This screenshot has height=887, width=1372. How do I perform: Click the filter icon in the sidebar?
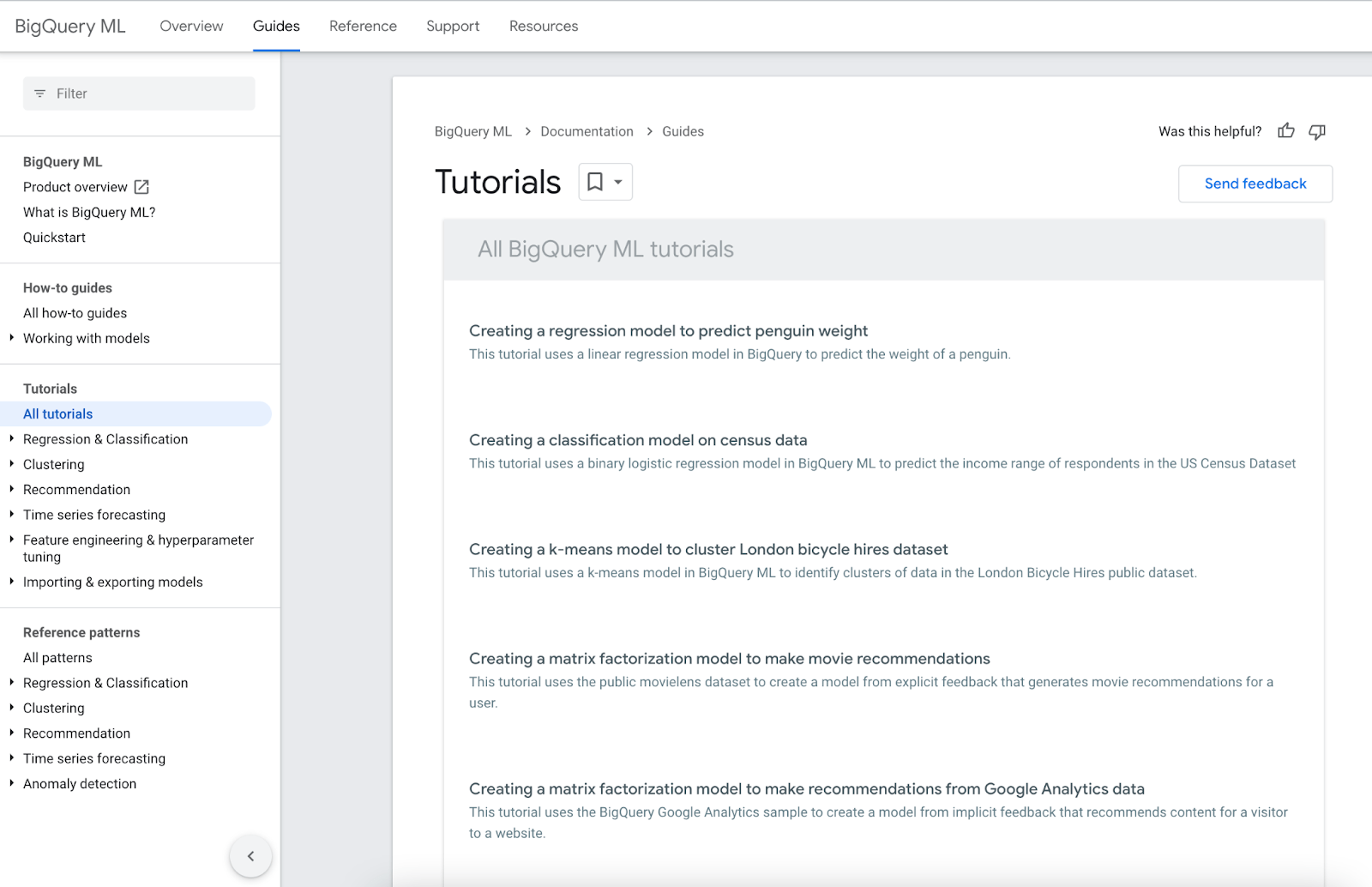tap(39, 94)
